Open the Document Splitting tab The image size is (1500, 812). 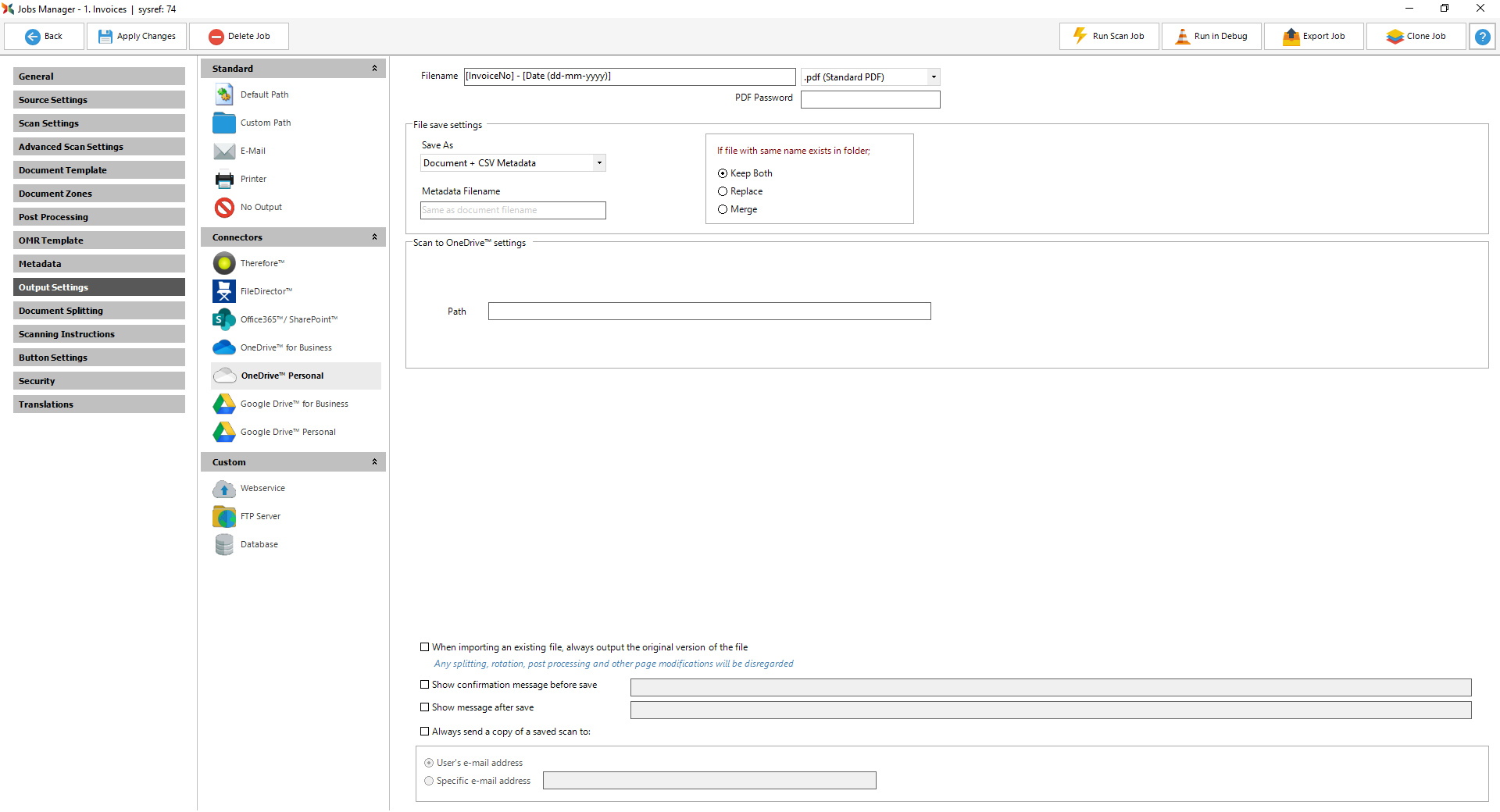[x=99, y=311]
